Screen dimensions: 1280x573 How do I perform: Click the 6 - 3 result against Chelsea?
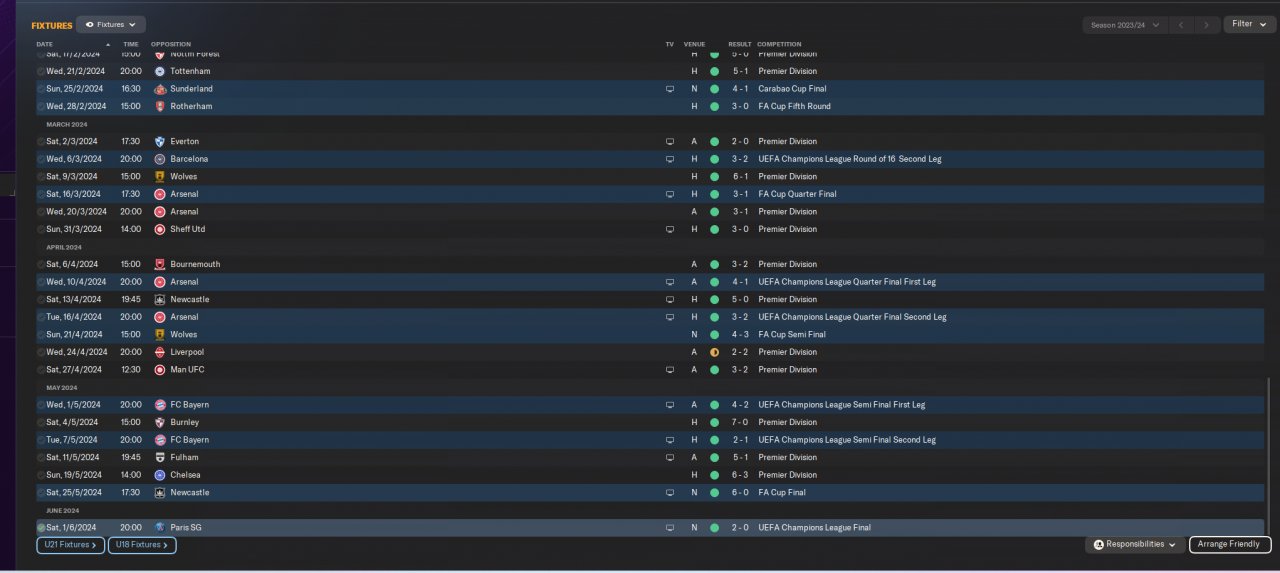pyautogui.click(x=740, y=475)
